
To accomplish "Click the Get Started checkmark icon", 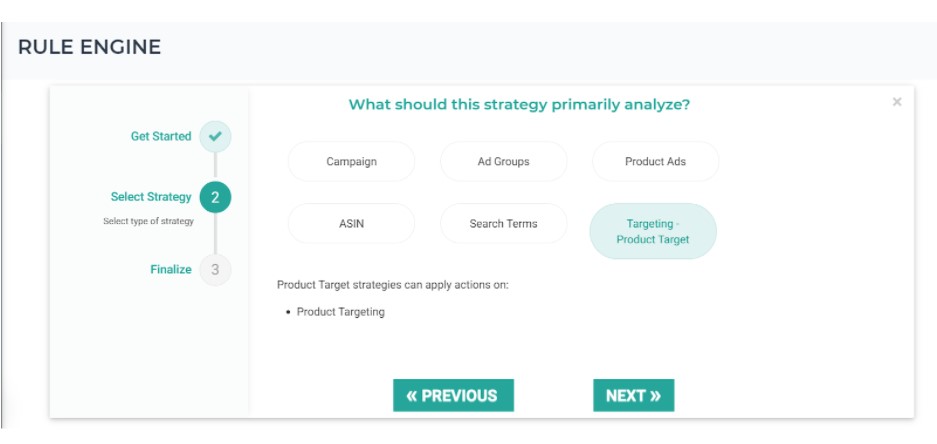I will 215,136.
